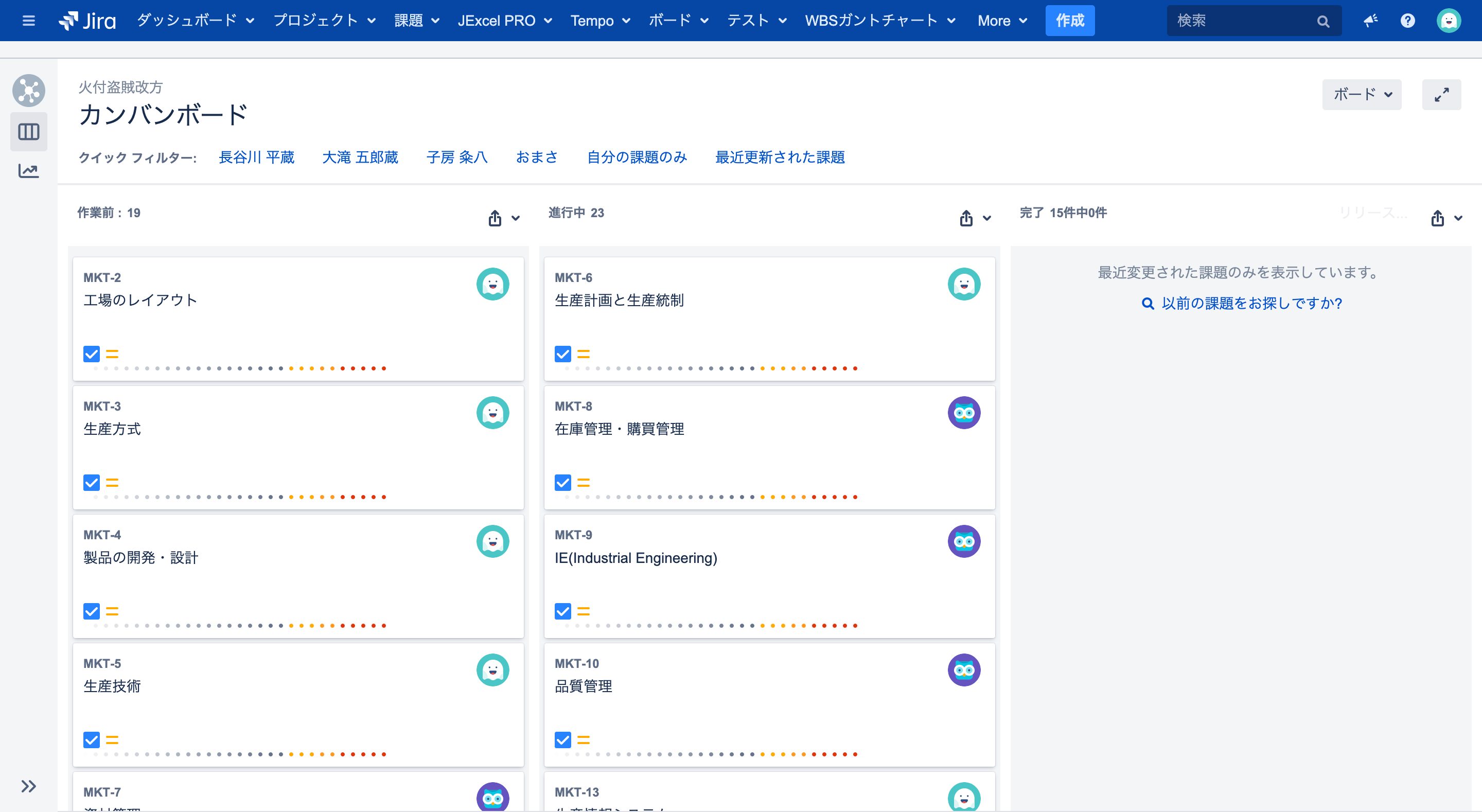This screenshot has height=812, width=1482.
Task: Open the ボード menu in navbar
Action: 679,21
